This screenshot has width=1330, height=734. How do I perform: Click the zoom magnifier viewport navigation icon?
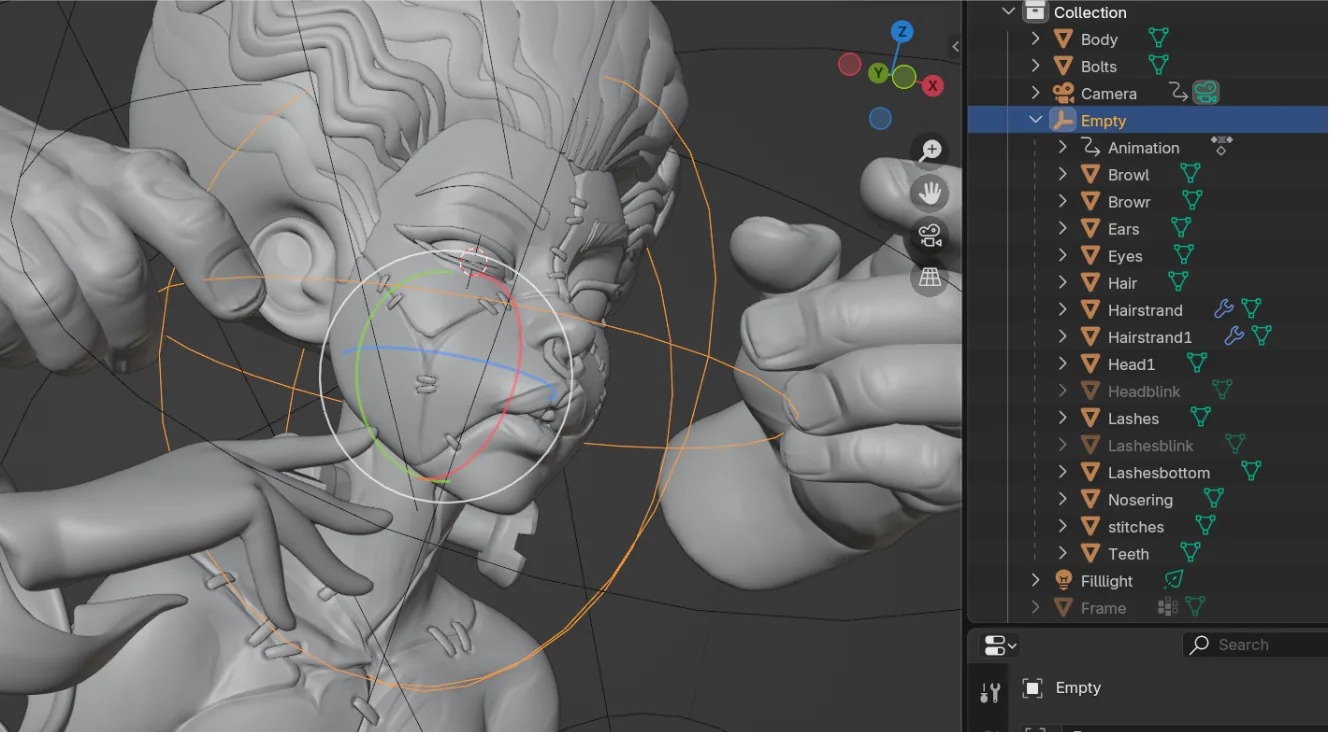[x=931, y=151]
